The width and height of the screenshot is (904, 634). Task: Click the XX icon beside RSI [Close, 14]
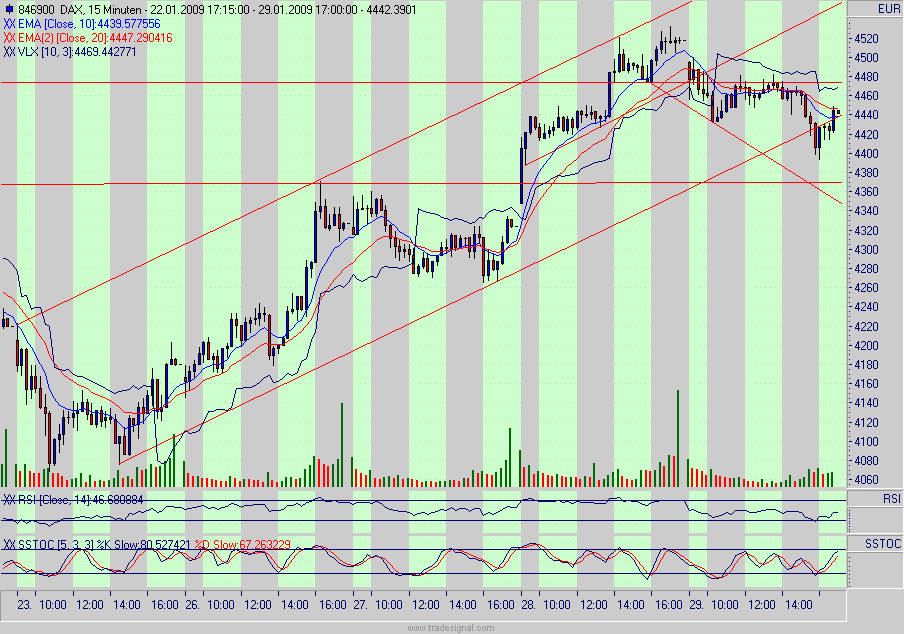click(x=10, y=497)
